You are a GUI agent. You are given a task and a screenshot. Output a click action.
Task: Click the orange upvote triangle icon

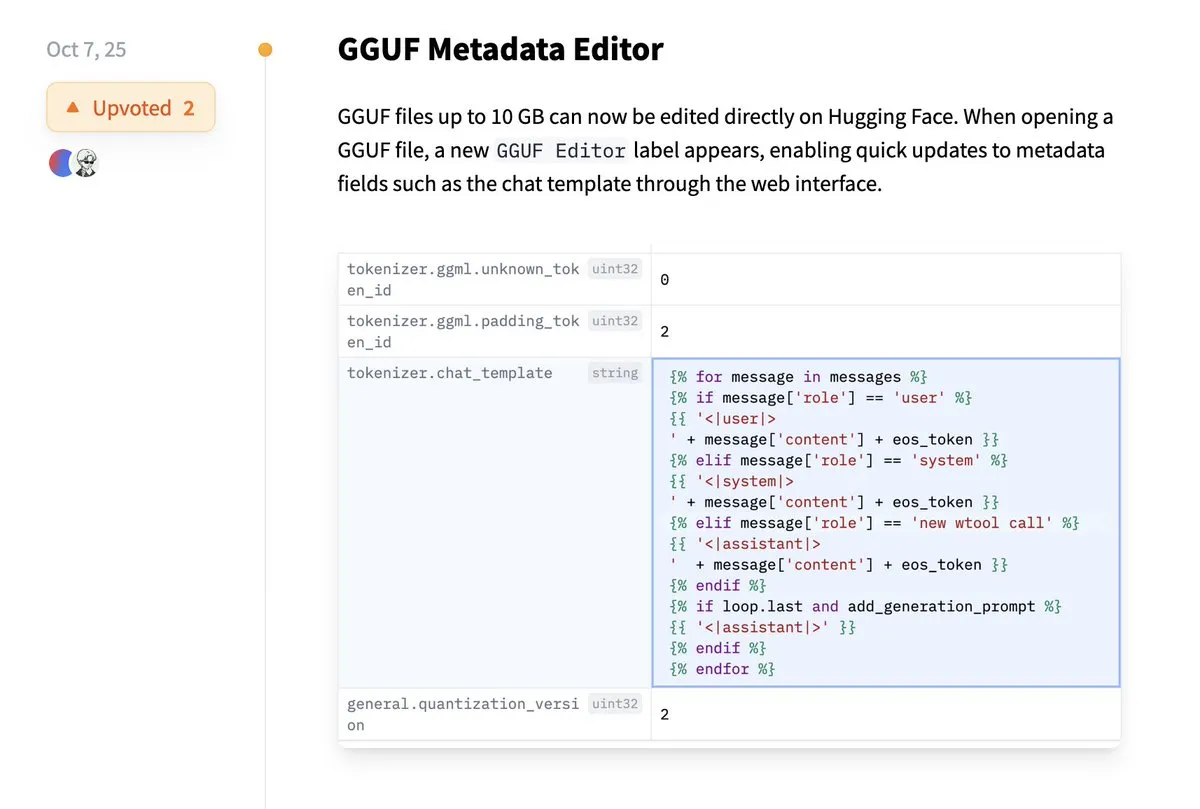pyautogui.click(x=75, y=107)
